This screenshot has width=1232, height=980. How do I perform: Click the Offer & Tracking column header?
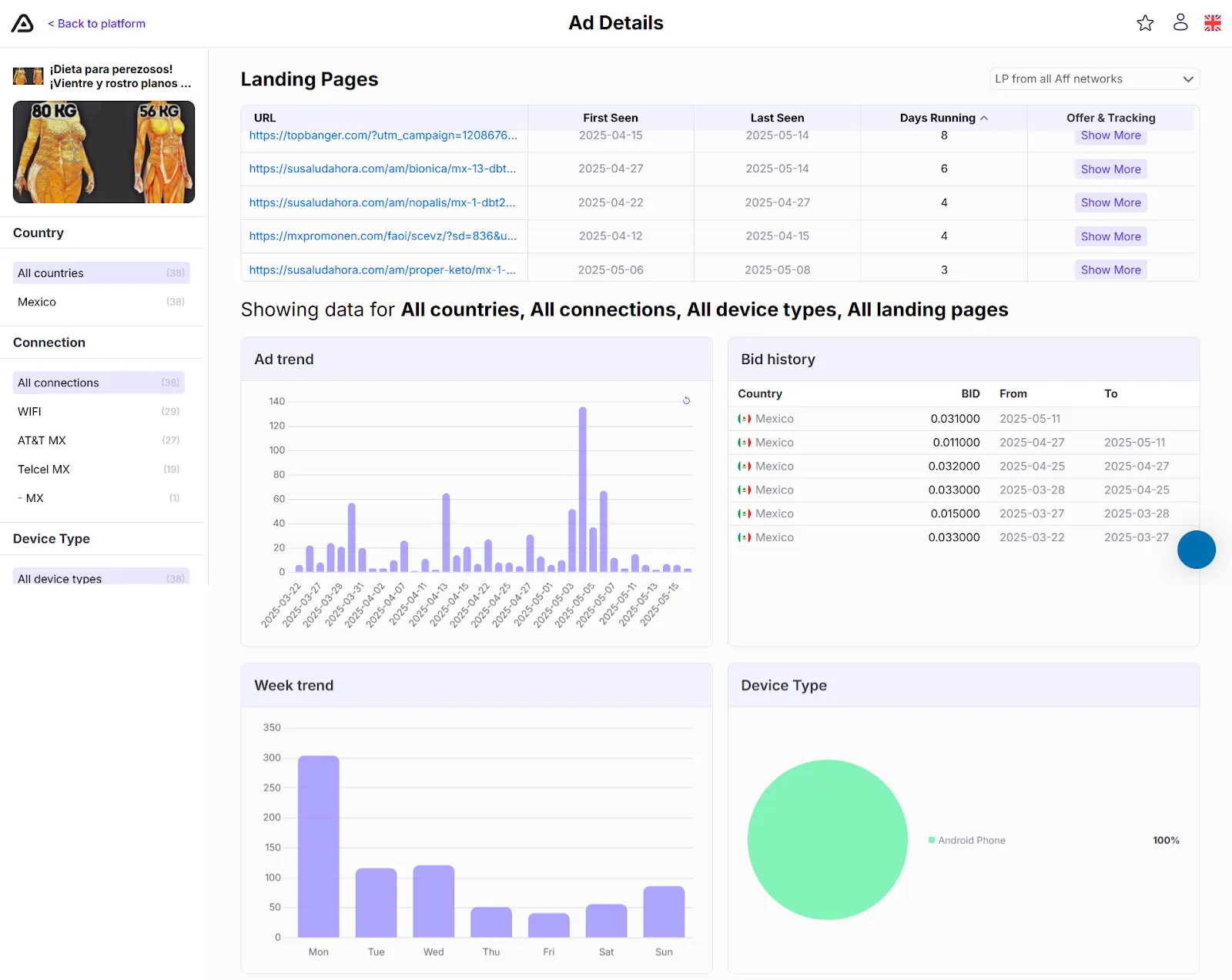click(1110, 118)
